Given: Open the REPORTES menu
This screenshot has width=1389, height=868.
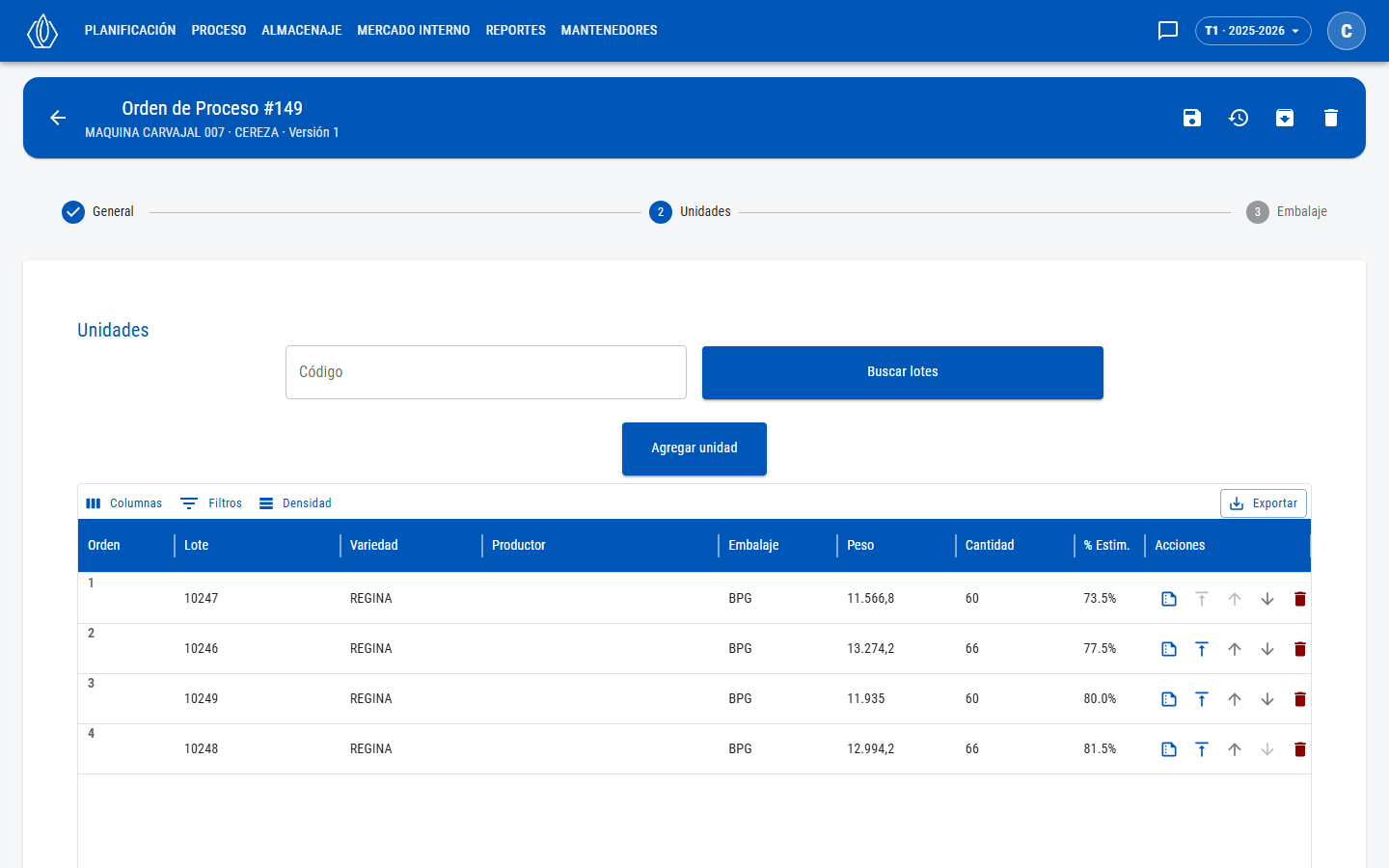Looking at the screenshot, I should click(x=516, y=31).
